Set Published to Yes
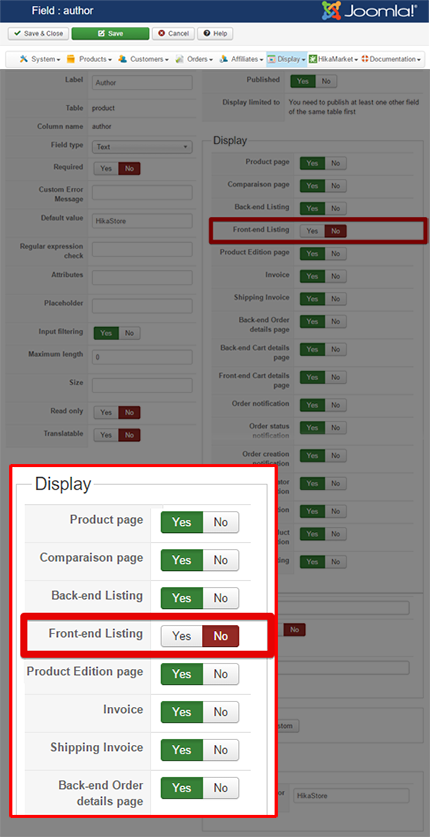This screenshot has height=837, width=430. pos(302,81)
